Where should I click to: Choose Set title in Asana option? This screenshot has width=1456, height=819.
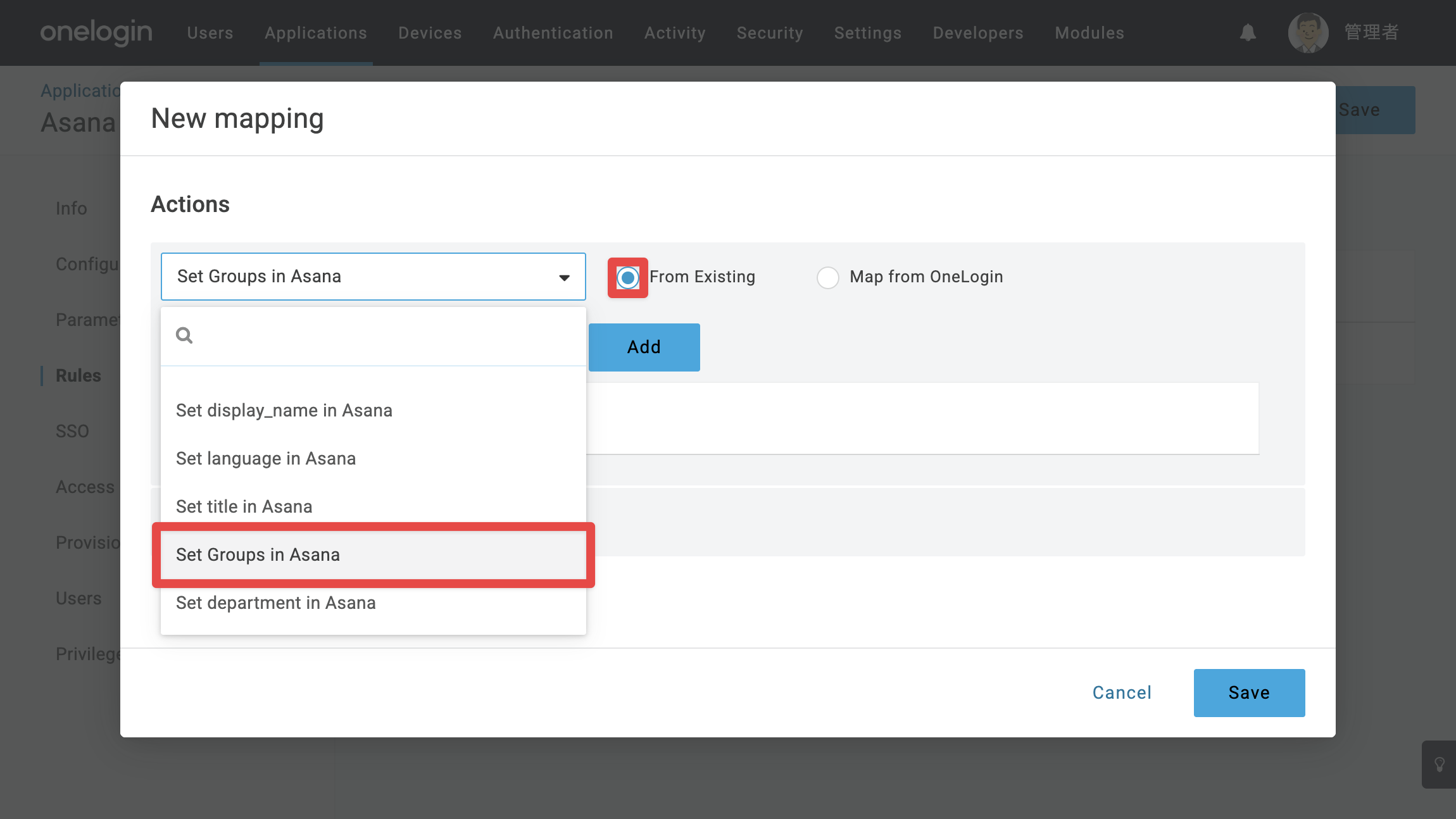373,506
